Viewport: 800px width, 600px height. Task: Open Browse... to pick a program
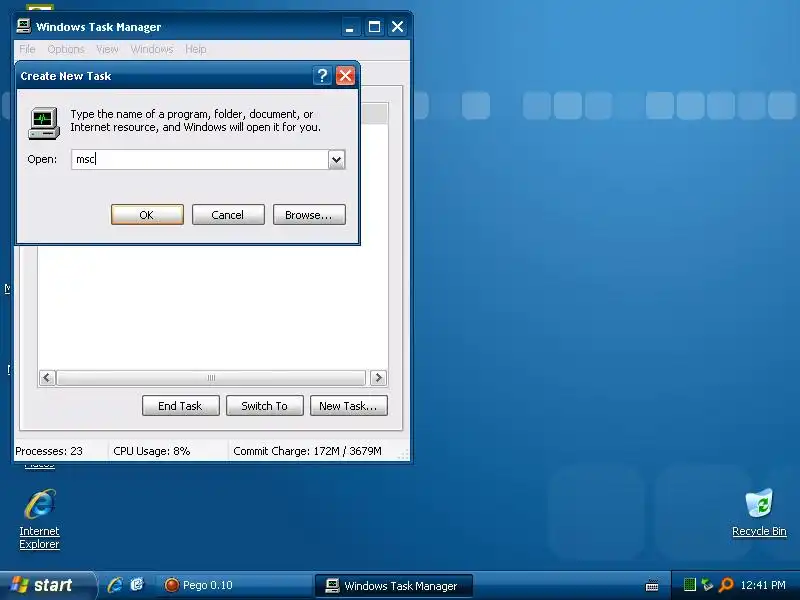(x=309, y=215)
